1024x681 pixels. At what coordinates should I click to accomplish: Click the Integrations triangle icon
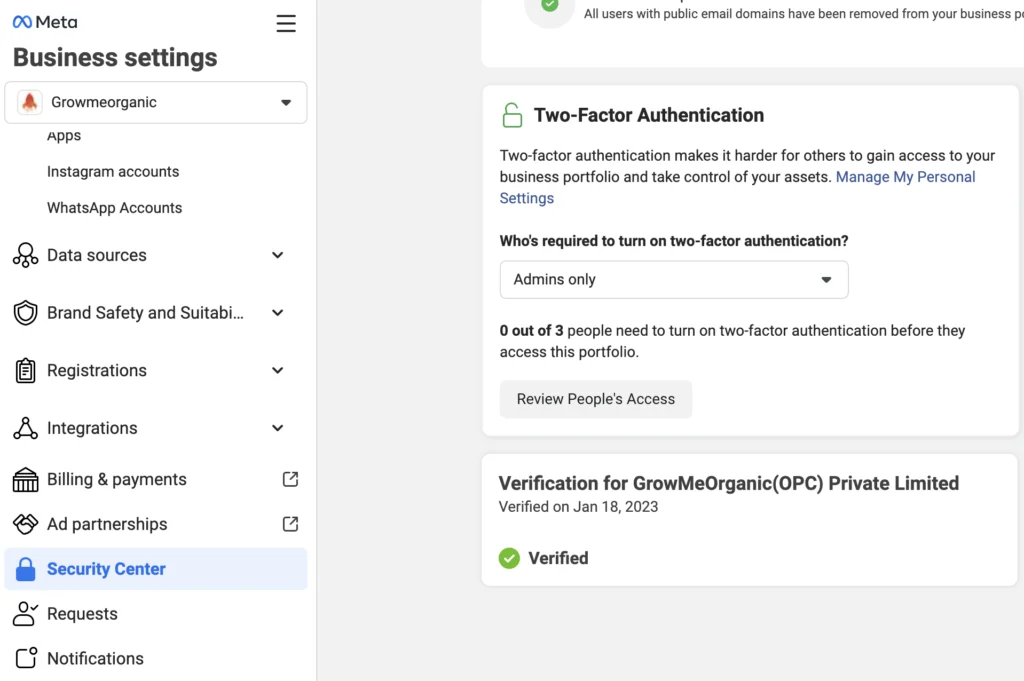(x=25, y=428)
